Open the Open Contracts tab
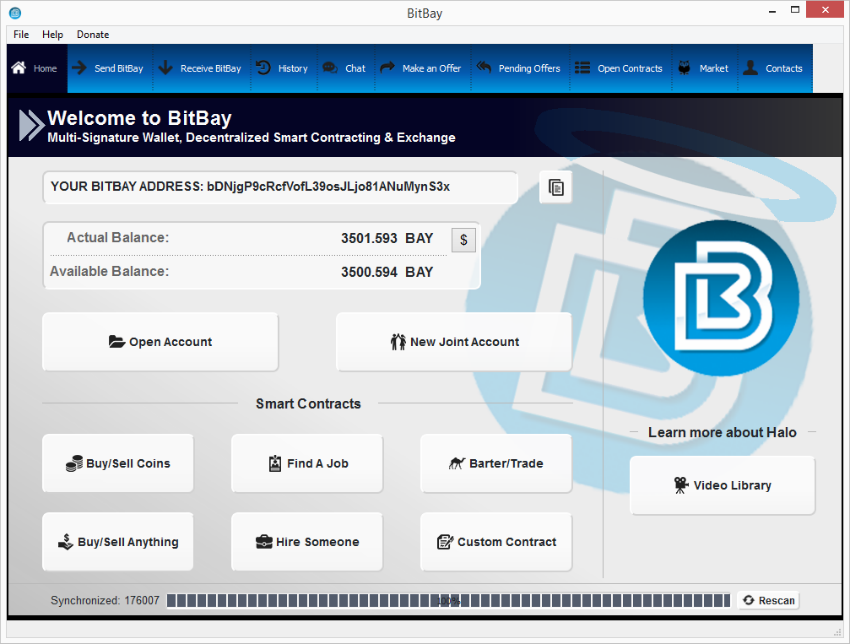 tap(620, 68)
